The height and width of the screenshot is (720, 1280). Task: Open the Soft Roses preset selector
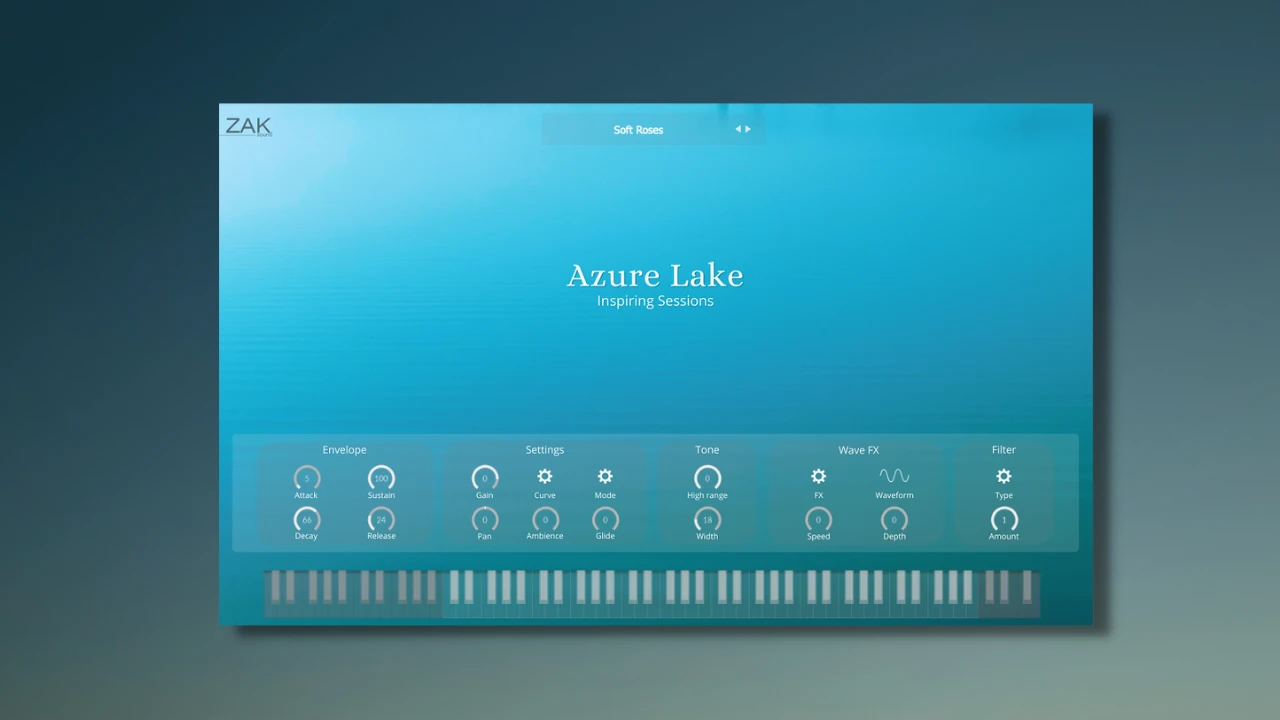pos(638,129)
